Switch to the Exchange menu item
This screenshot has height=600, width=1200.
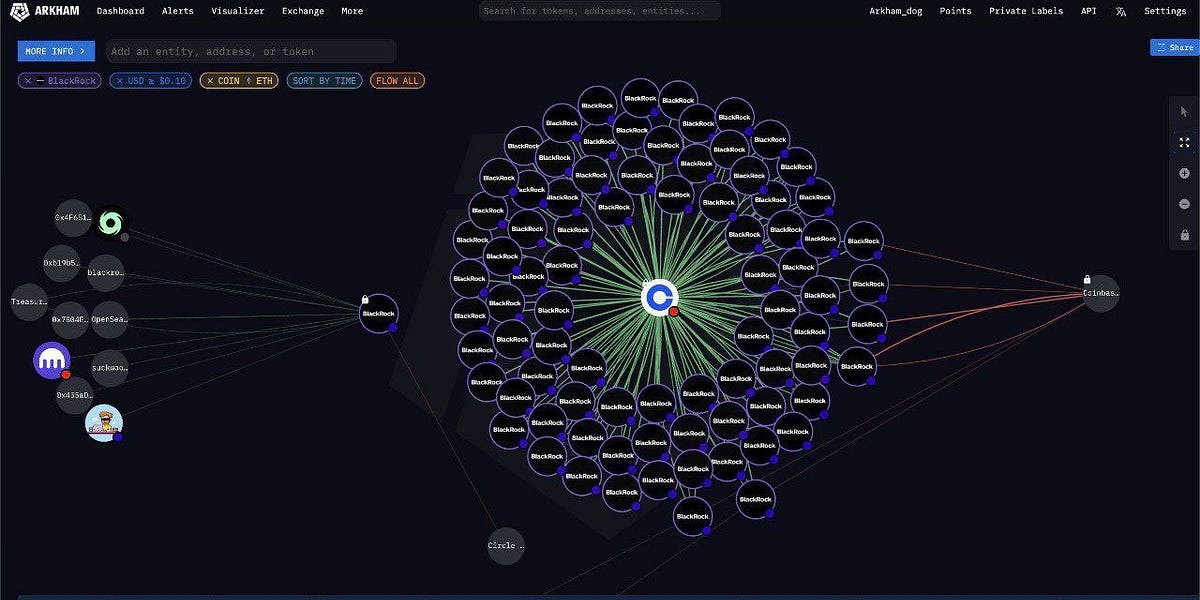pos(302,11)
